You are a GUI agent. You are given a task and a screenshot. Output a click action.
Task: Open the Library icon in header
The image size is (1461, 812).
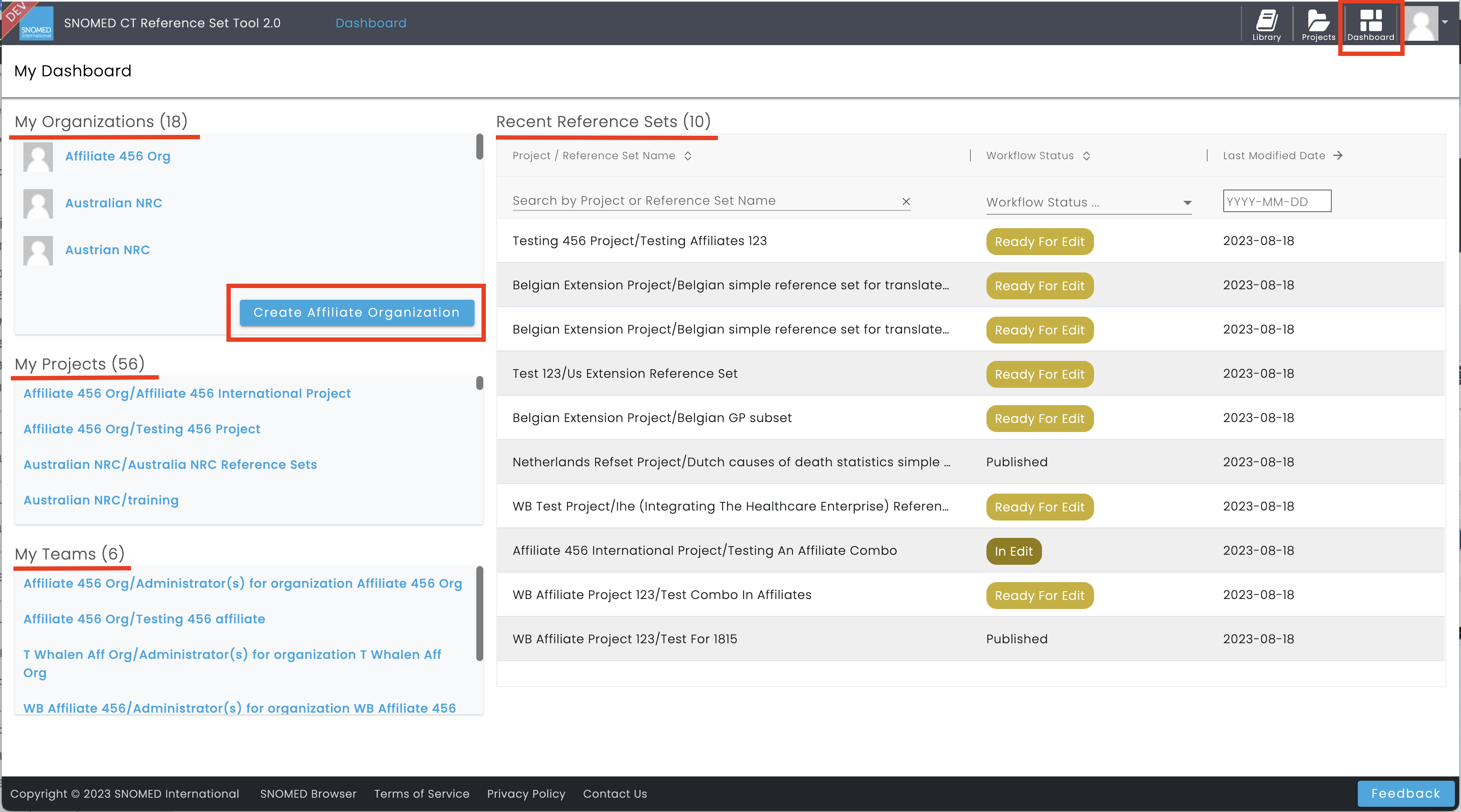pyautogui.click(x=1267, y=24)
